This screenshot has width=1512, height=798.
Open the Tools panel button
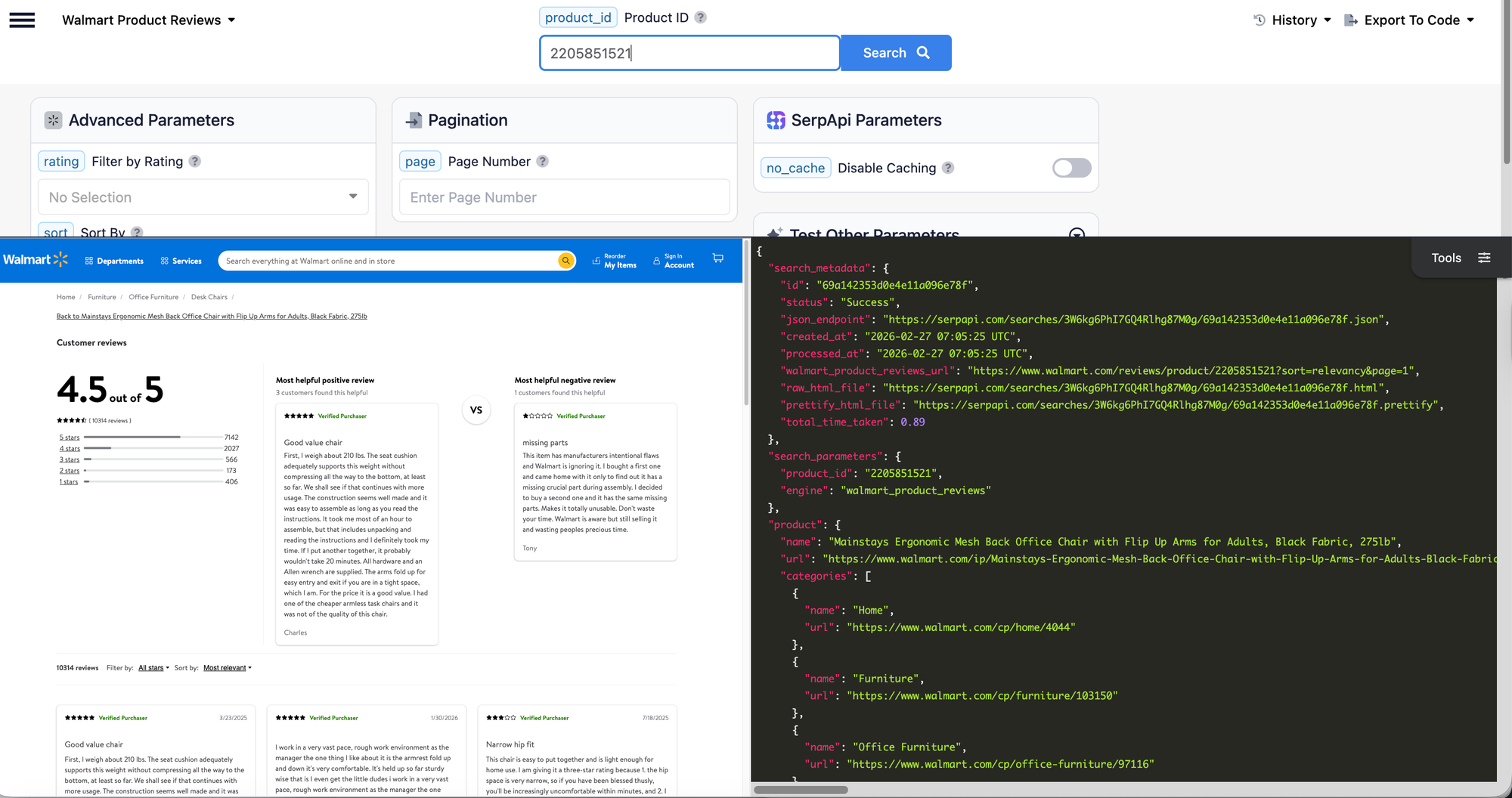coord(1460,258)
